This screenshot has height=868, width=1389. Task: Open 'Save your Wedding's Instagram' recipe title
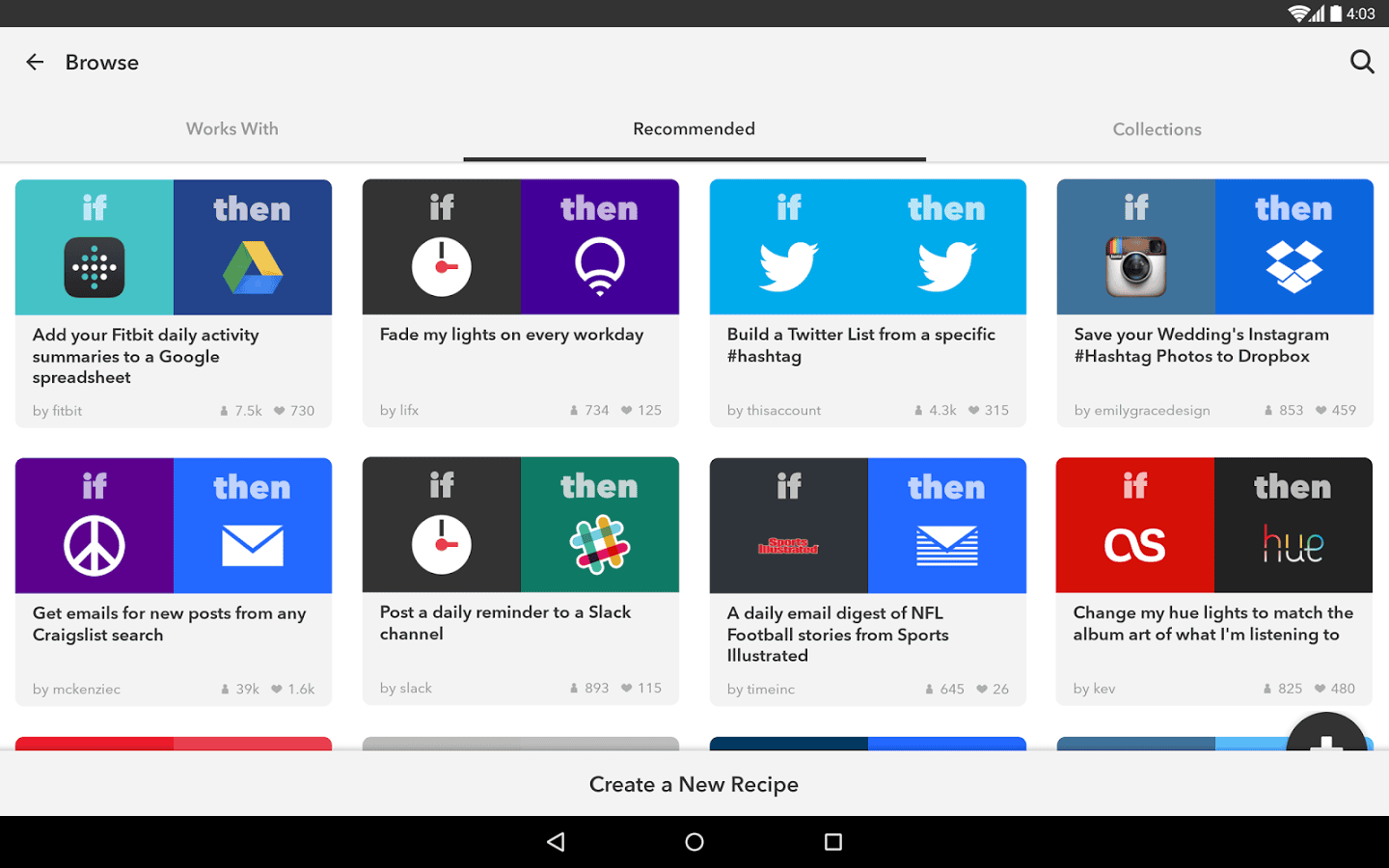pos(1202,345)
